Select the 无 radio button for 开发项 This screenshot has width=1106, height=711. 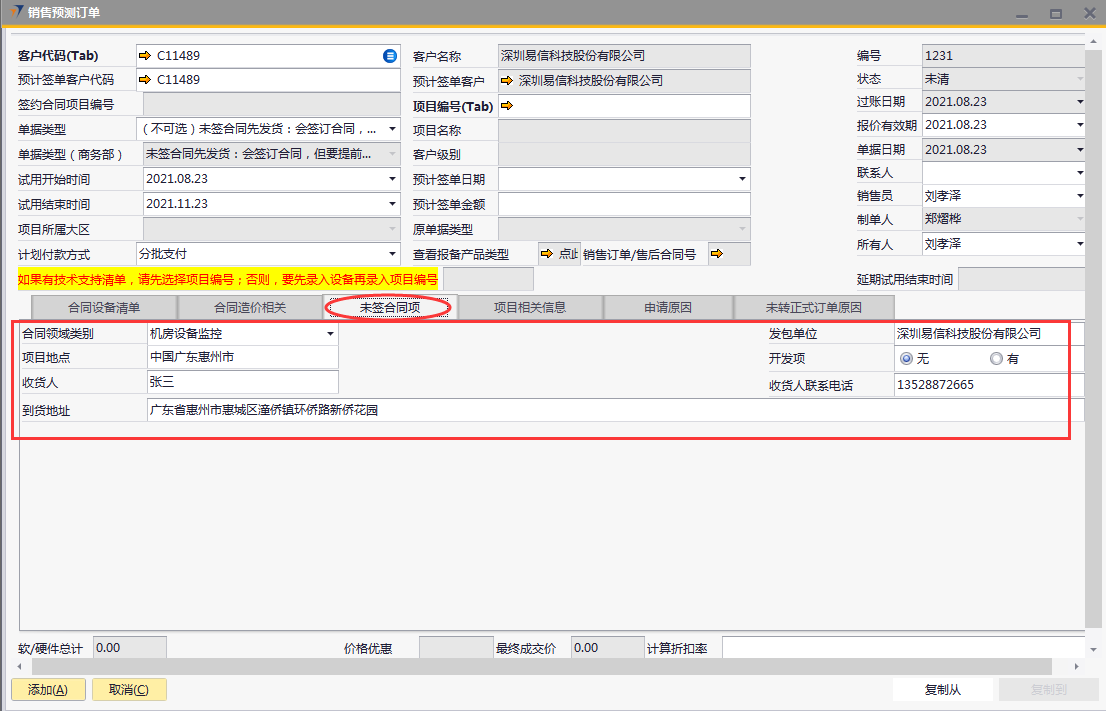(906, 358)
